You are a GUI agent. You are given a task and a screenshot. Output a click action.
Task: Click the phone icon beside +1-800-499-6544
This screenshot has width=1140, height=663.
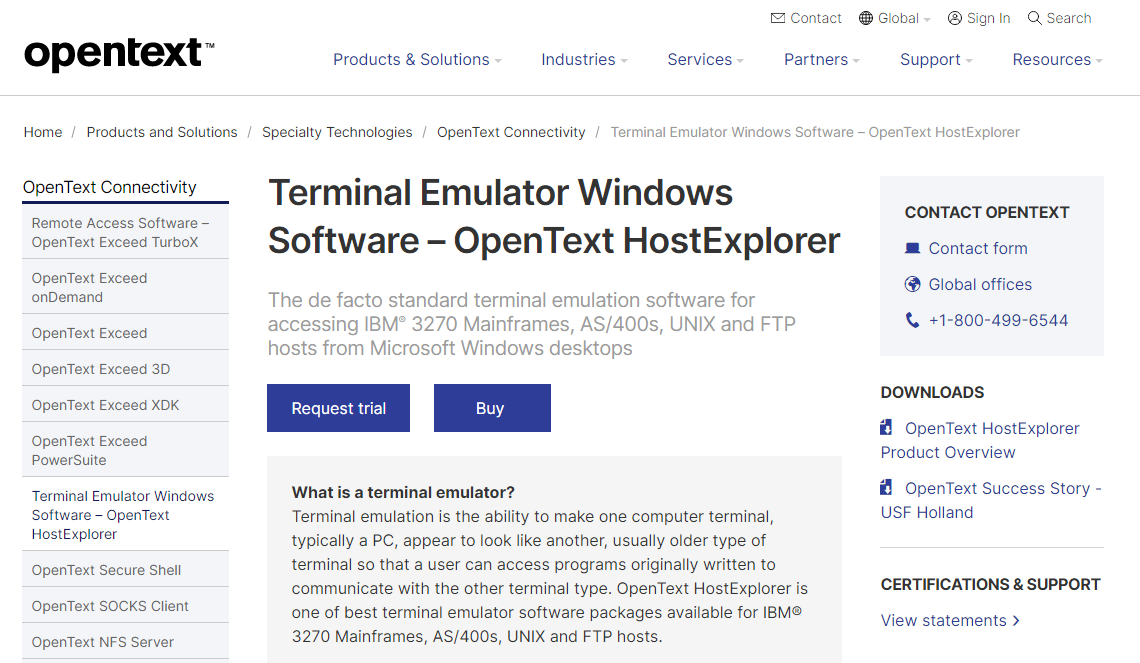coord(912,320)
